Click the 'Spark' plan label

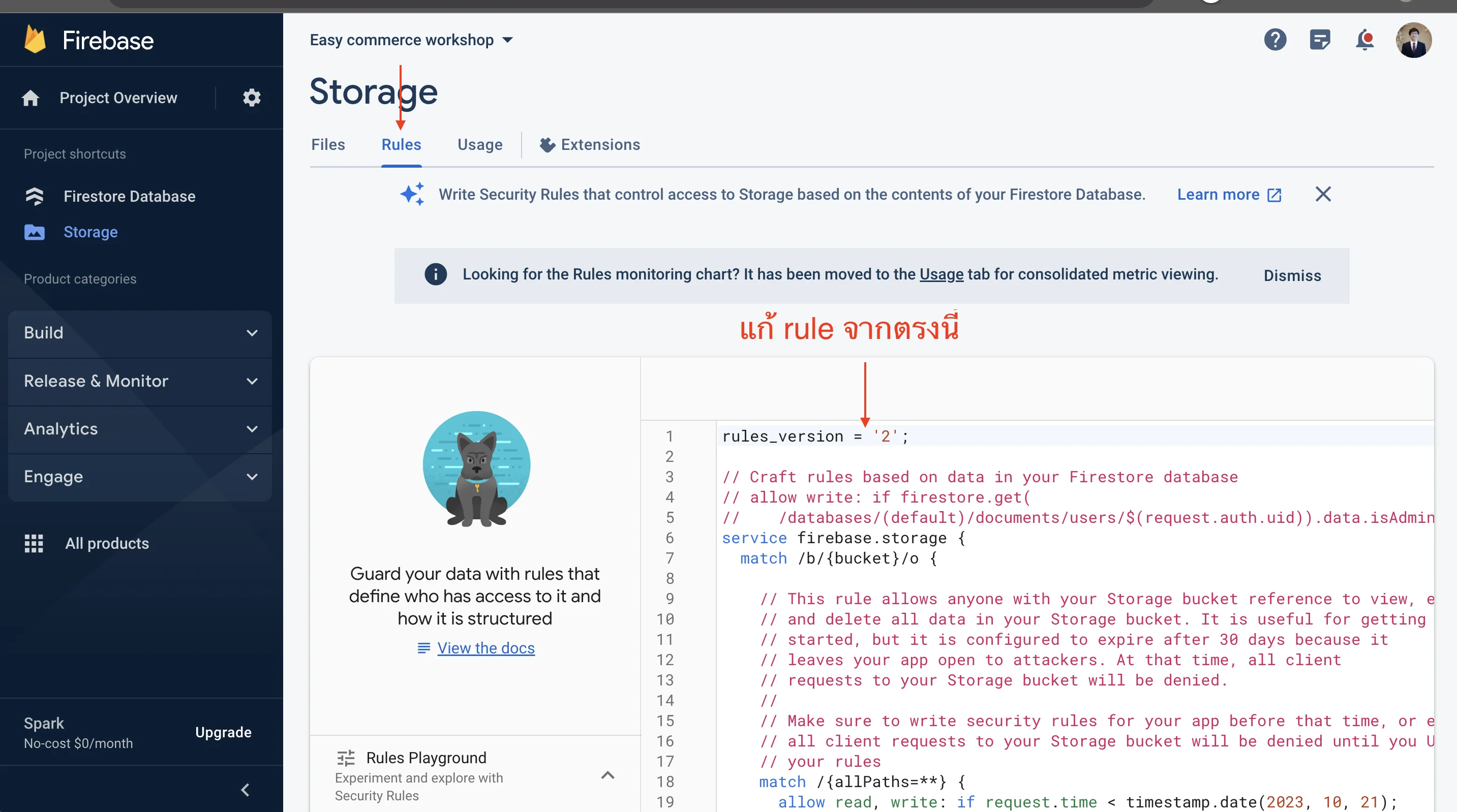click(44, 723)
